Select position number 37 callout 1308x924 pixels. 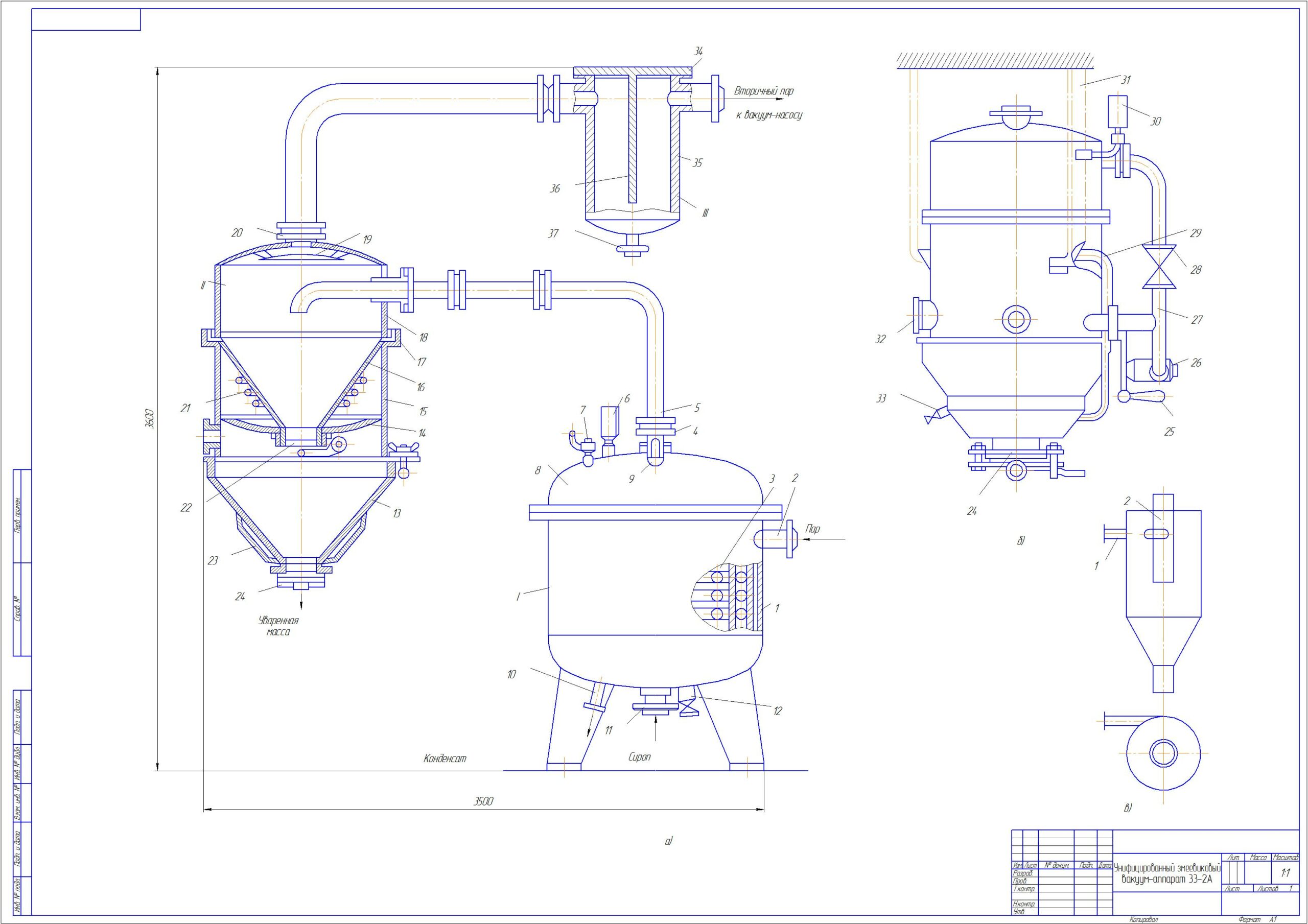click(x=553, y=233)
